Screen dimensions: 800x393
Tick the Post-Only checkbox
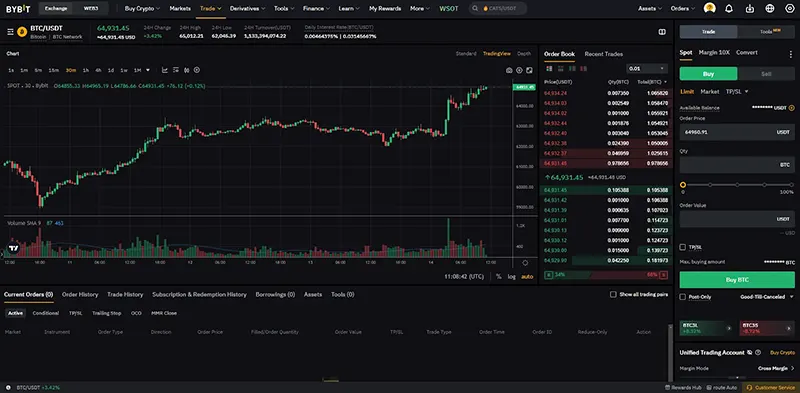(683, 297)
